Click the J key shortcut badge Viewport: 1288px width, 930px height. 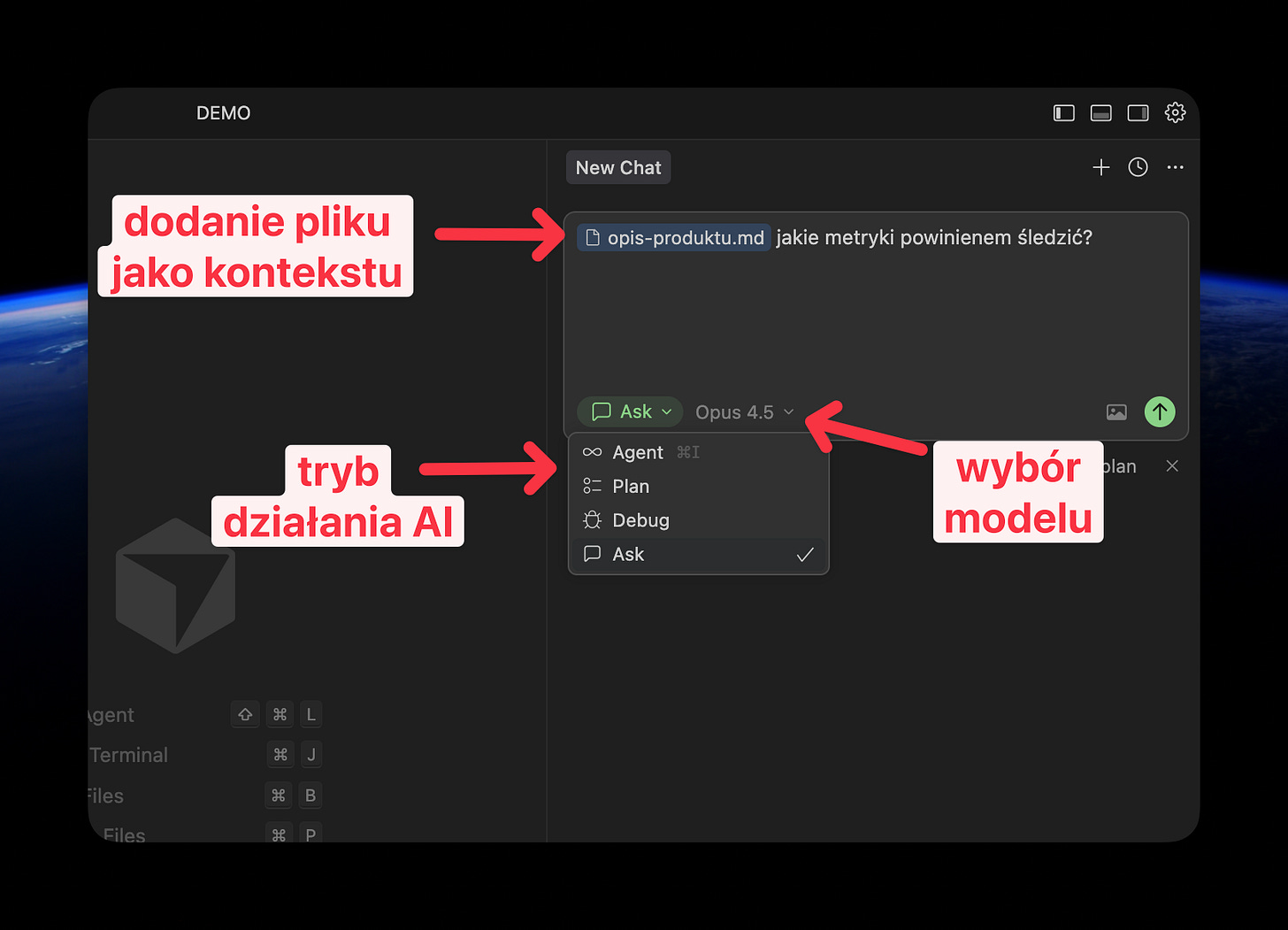310,755
